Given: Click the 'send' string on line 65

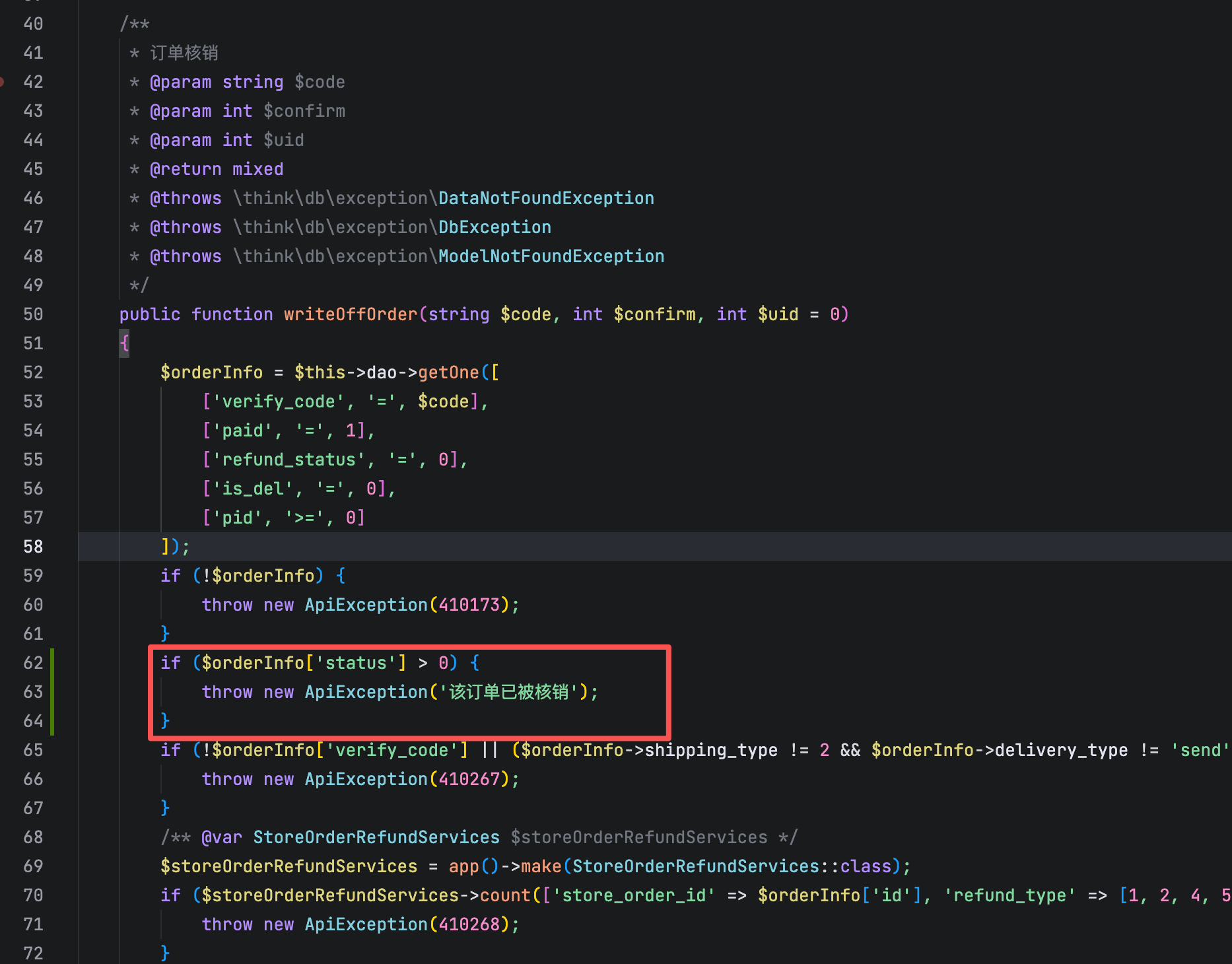Looking at the screenshot, I should (x=1201, y=750).
